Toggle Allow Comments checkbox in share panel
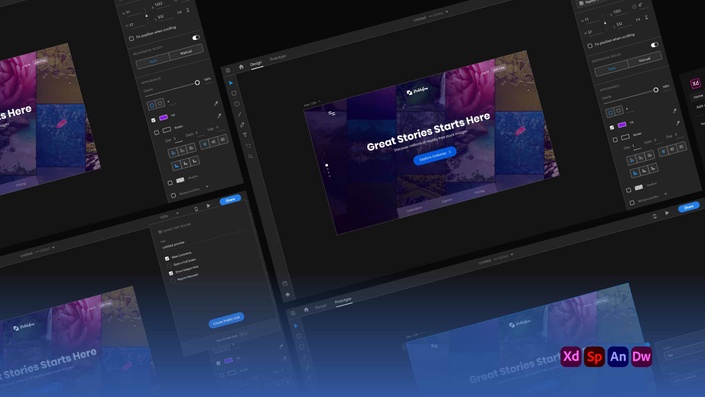The image size is (705, 397). coord(167,259)
